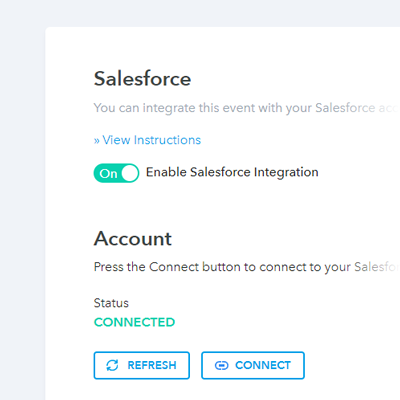This screenshot has height=400, width=400.
Task: Click the 'Press the Connect button' text
Action: point(247,267)
